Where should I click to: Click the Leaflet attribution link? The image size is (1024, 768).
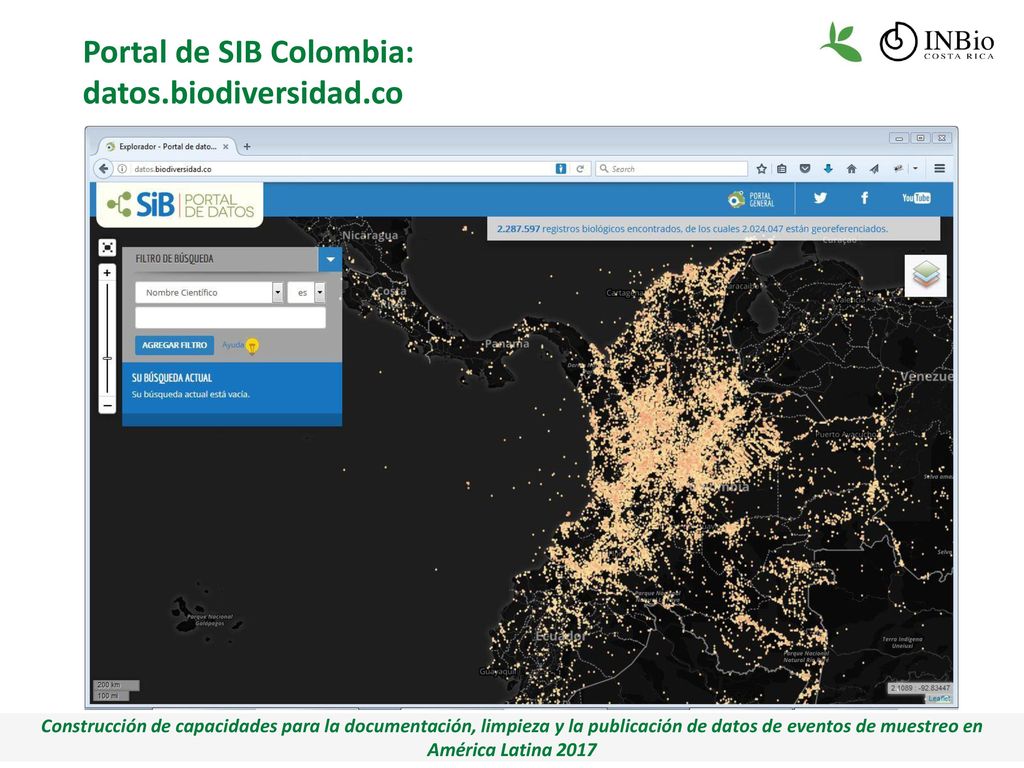[939, 699]
